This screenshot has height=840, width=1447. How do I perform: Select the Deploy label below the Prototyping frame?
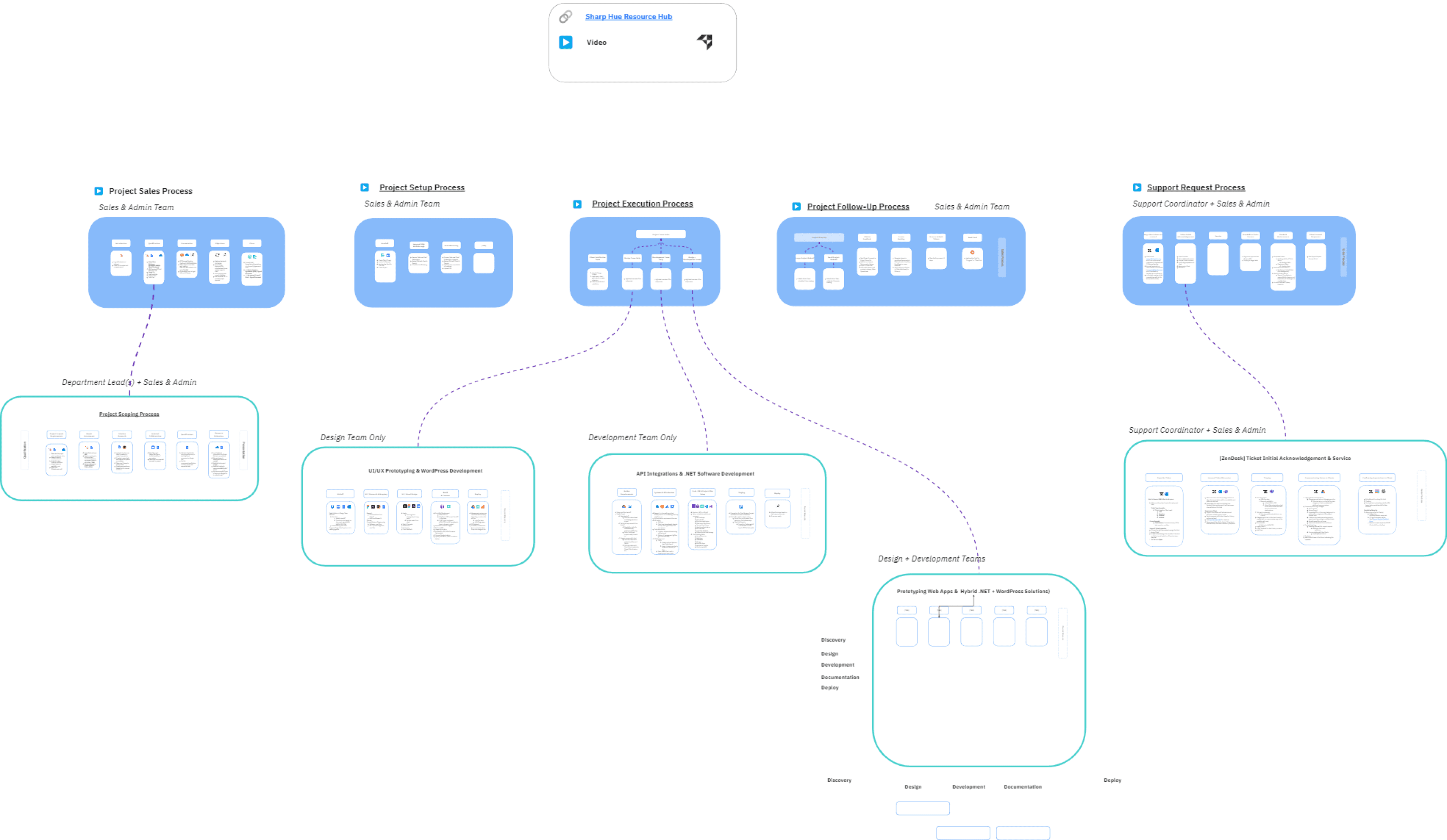[1112, 780]
